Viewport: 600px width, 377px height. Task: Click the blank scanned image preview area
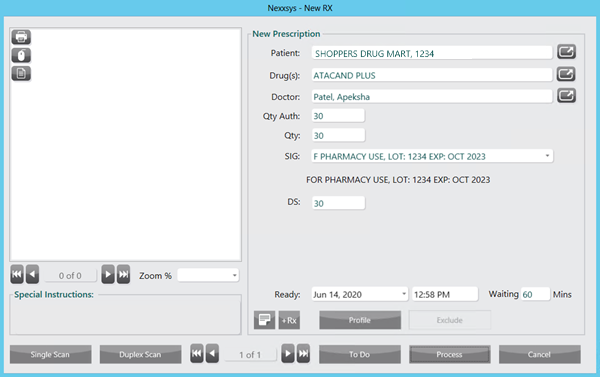[126, 145]
